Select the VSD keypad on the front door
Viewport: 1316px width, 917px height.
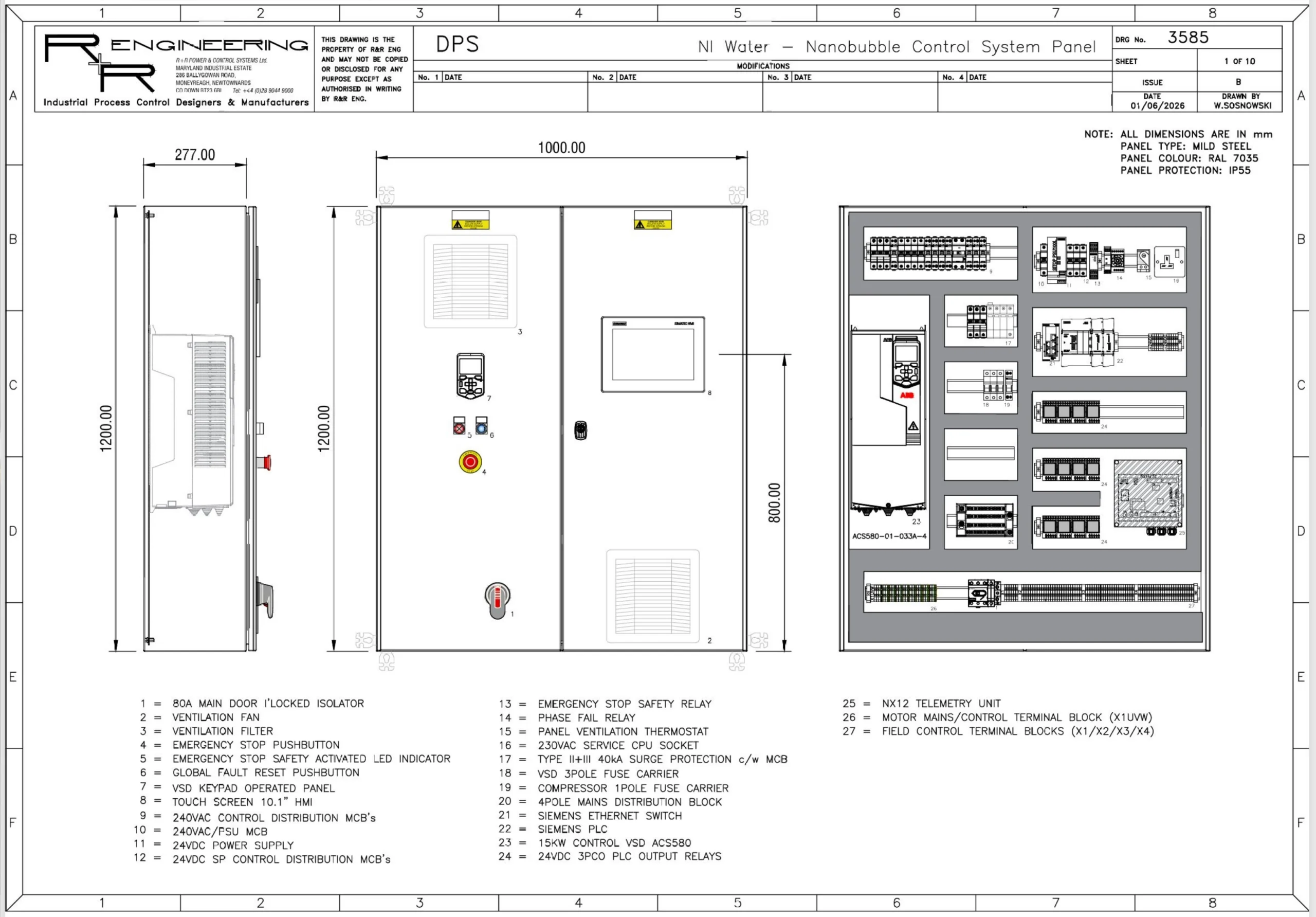[x=470, y=375]
